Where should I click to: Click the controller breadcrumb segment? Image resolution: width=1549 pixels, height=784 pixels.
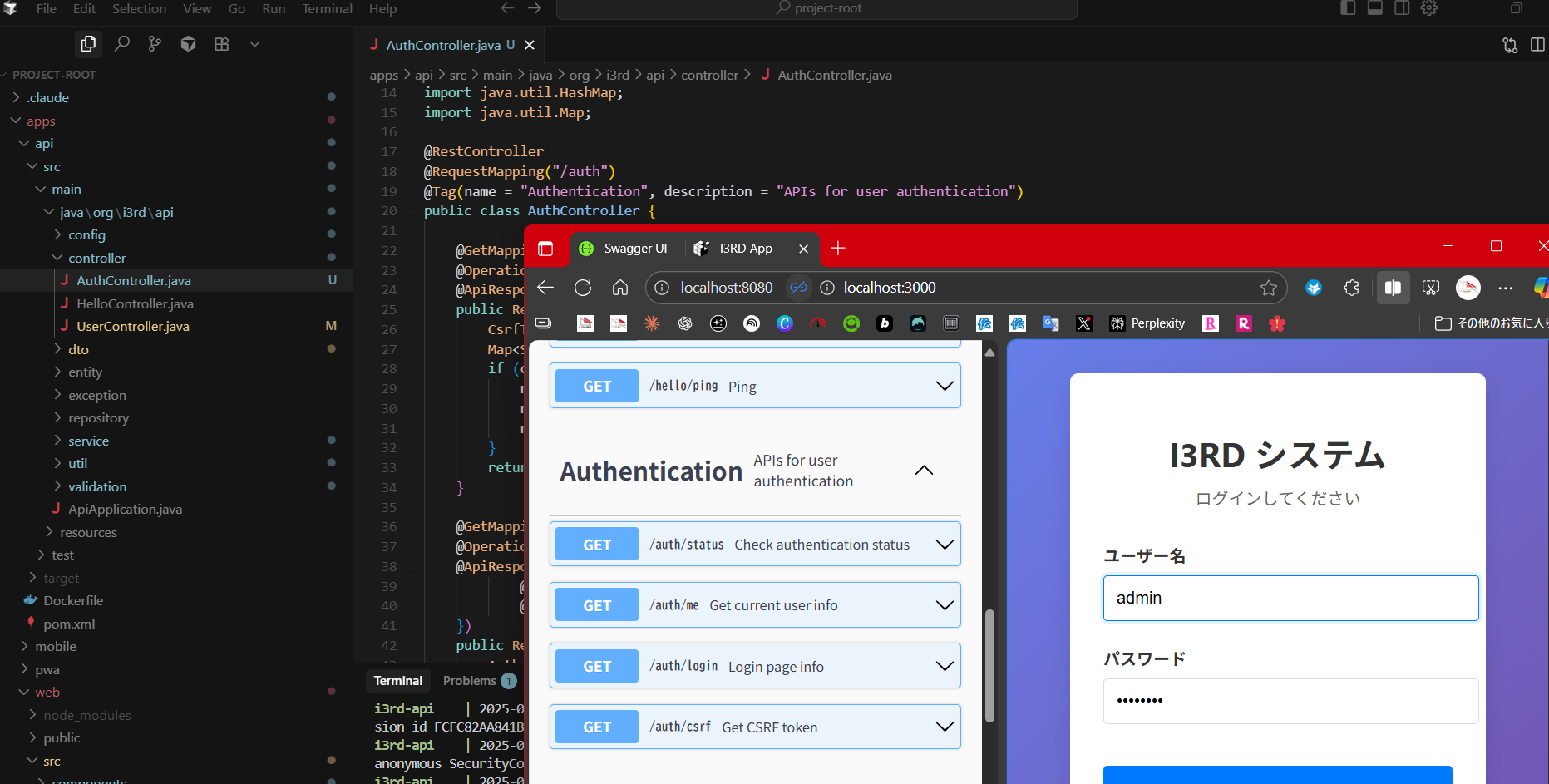click(x=709, y=75)
